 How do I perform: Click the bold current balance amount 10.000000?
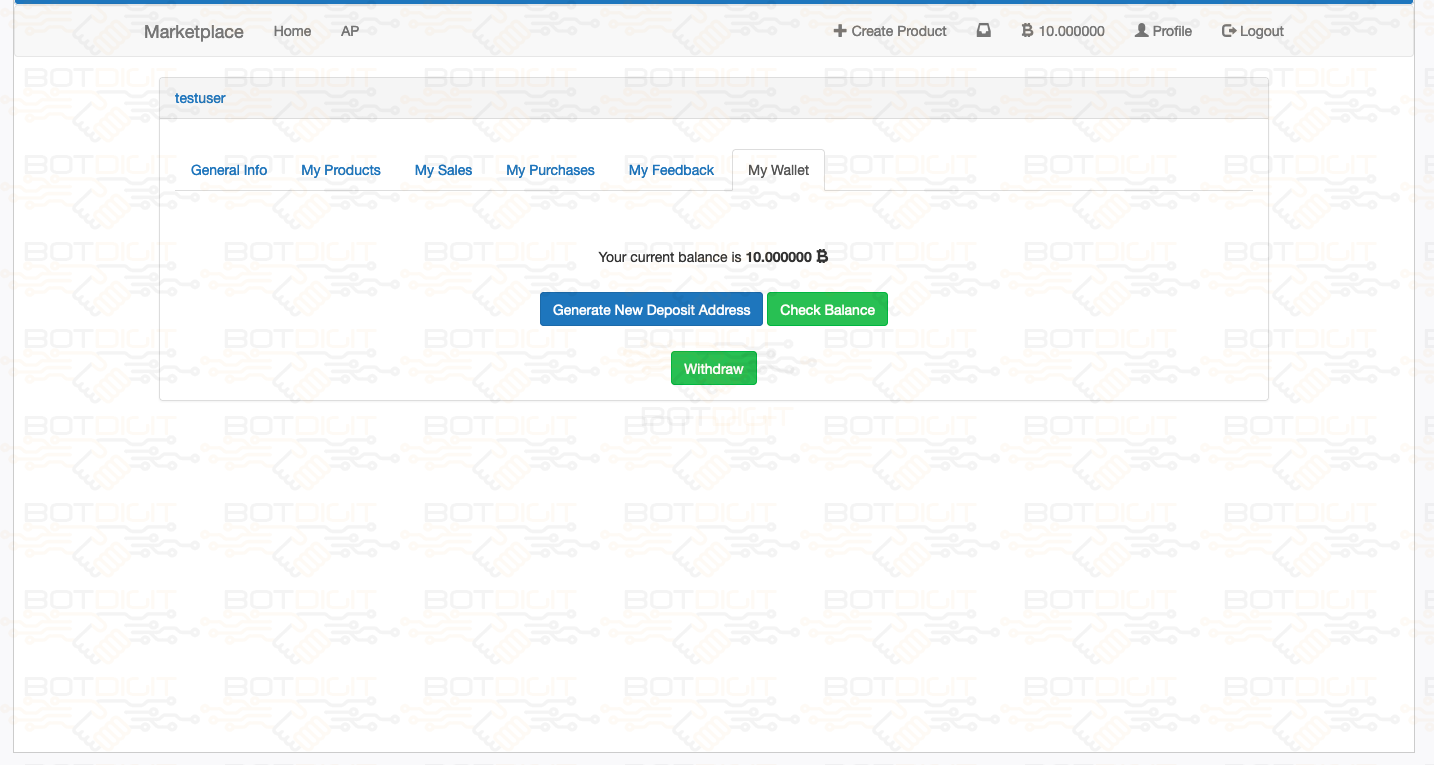(779, 257)
